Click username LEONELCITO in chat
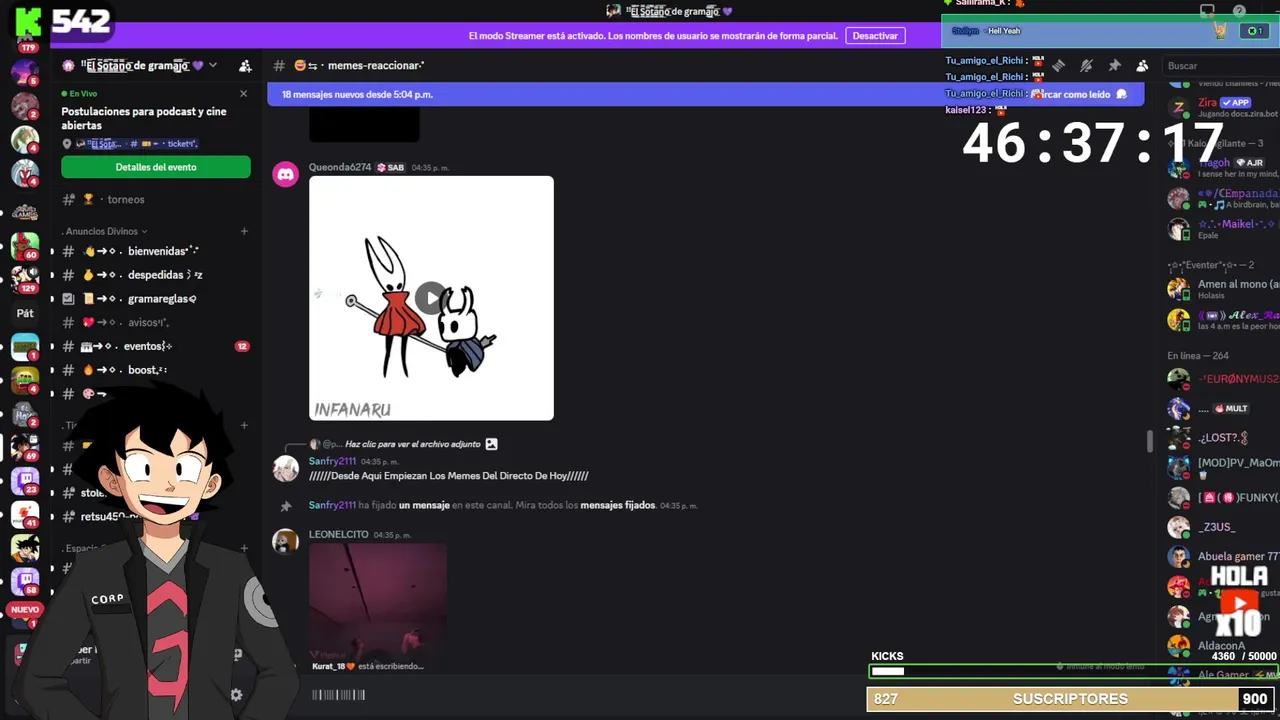 click(x=339, y=535)
